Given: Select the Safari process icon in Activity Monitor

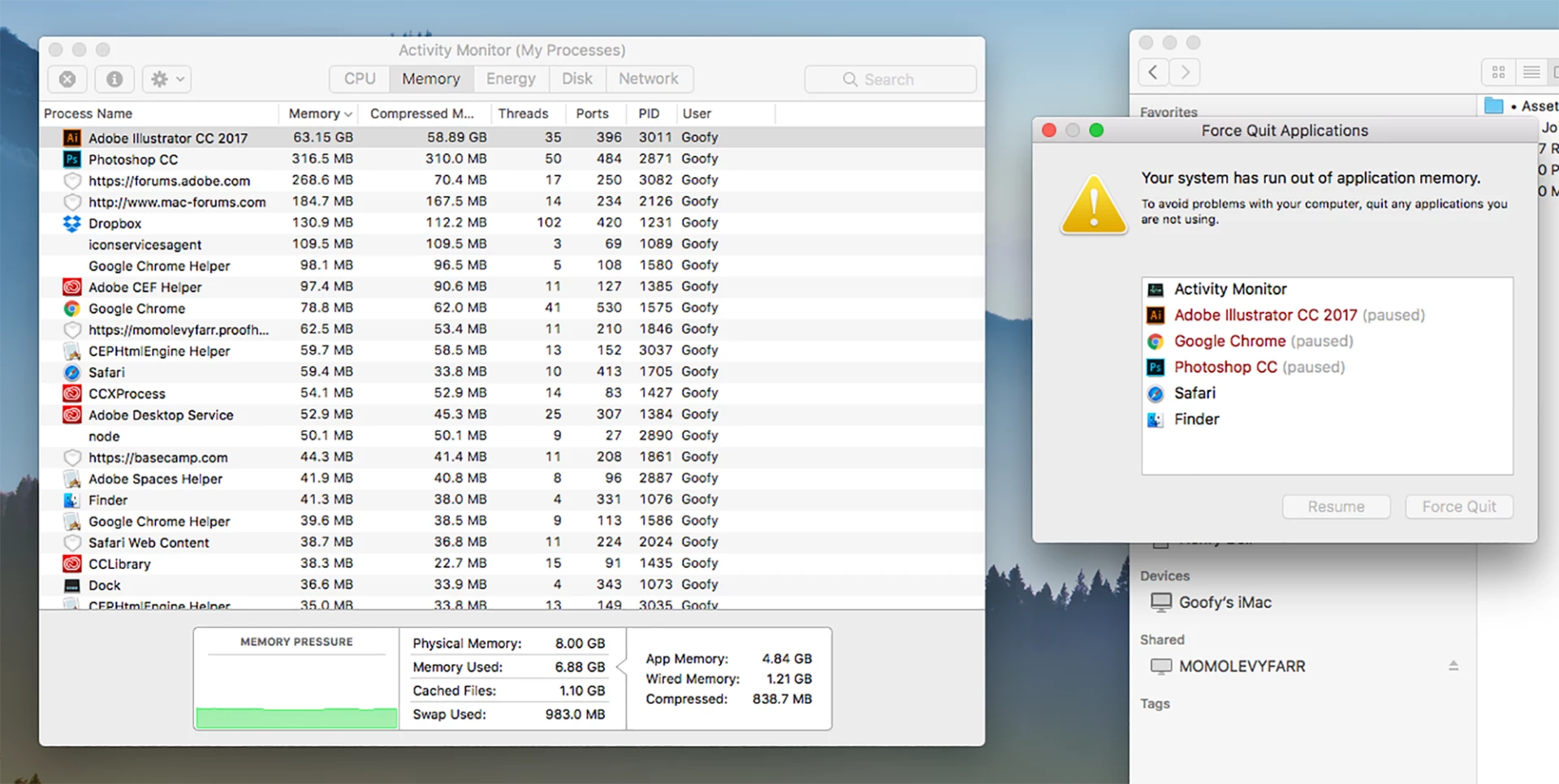Looking at the screenshot, I should [x=72, y=372].
